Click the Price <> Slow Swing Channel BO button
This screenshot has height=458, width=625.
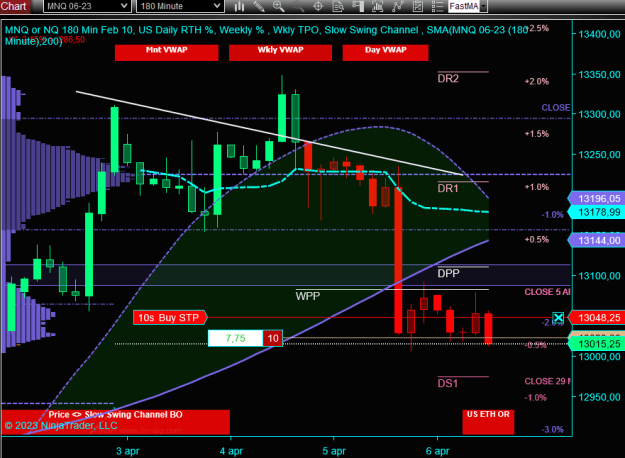pyautogui.click(x=116, y=422)
